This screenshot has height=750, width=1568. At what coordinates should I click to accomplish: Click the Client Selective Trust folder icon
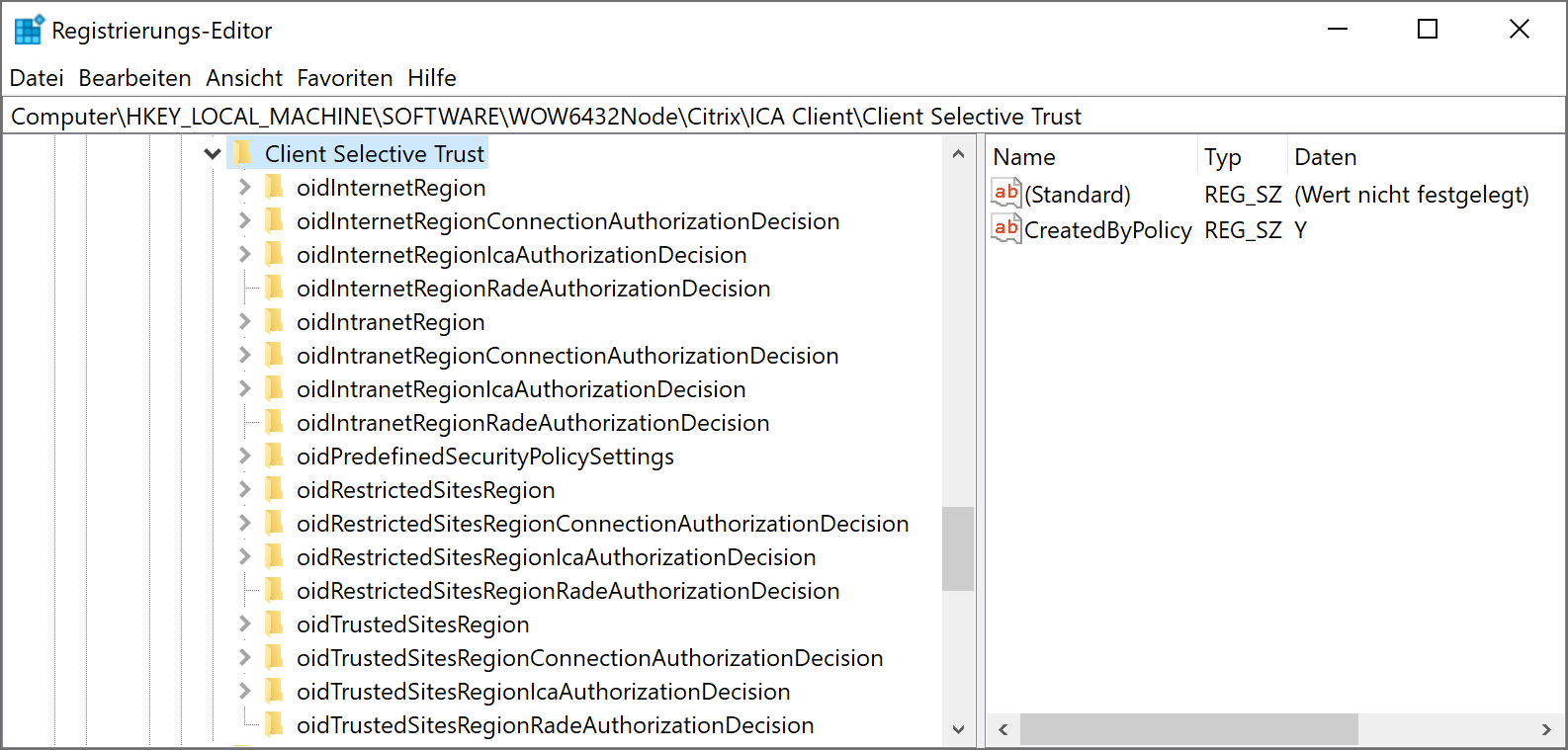coord(242,154)
